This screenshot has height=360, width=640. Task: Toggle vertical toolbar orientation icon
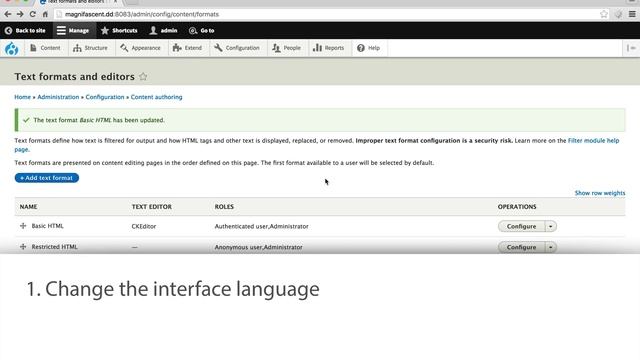click(x=631, y=48)
